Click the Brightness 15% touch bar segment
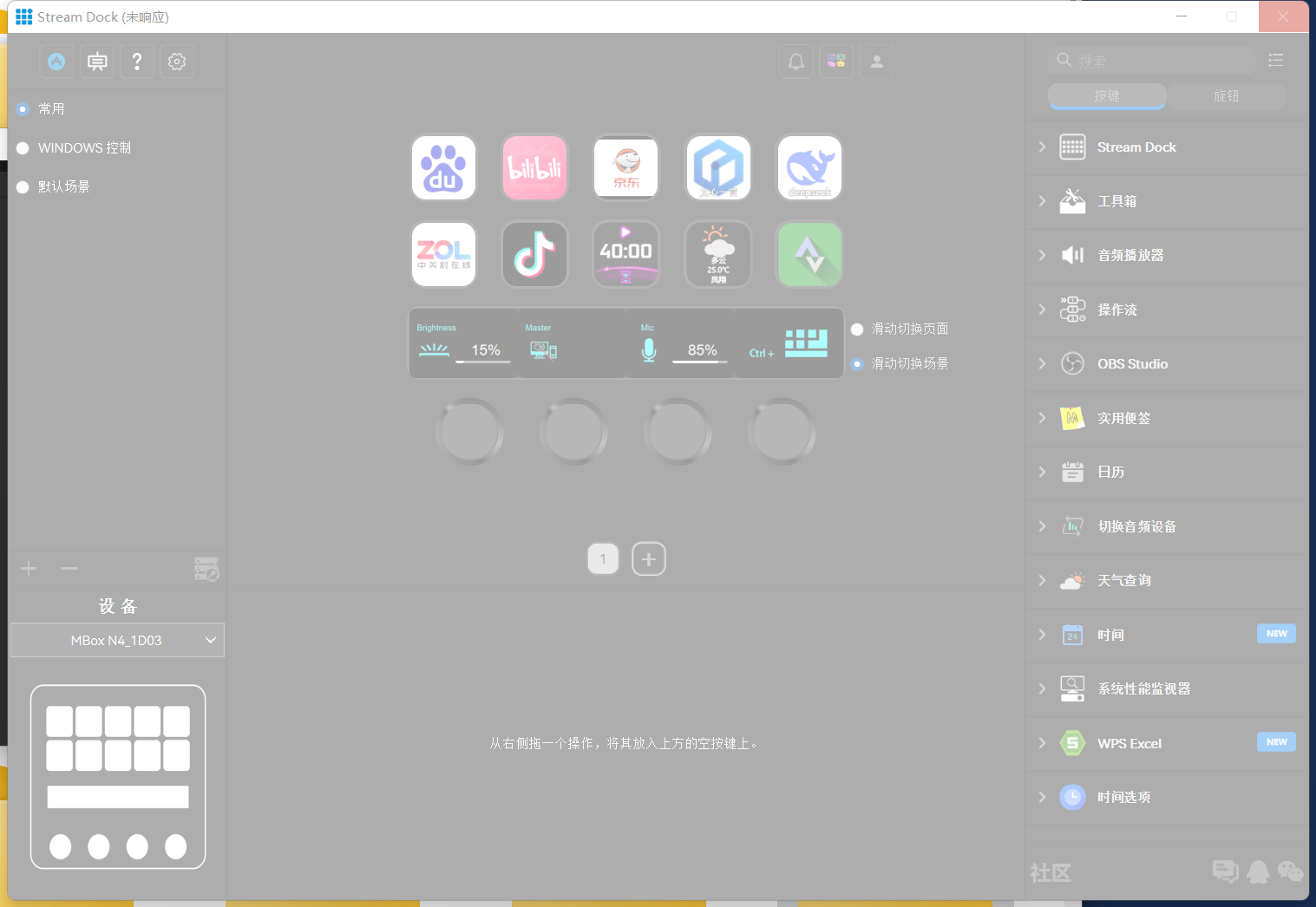The height and width of the screenshot is (907, 1316). pyautogui.click(x=464, y=343)
